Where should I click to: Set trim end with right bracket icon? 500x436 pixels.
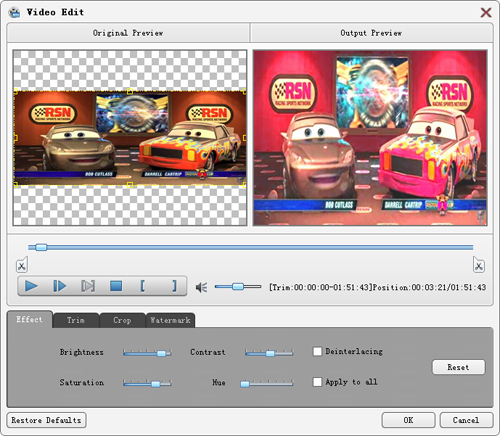pos(174,286)
